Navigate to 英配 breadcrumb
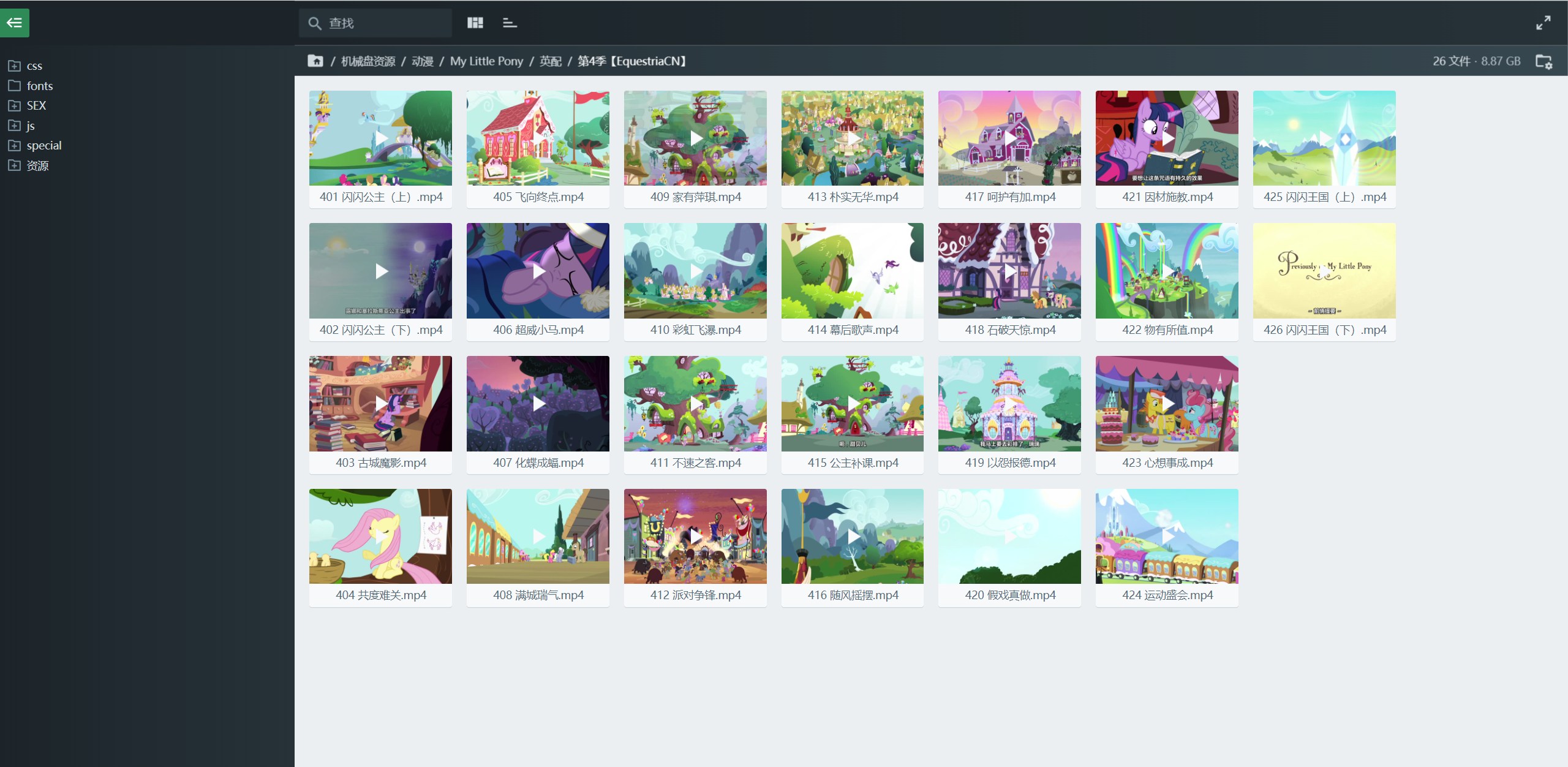This screenshot has height=767, width=1568. [x=551, y=61]
